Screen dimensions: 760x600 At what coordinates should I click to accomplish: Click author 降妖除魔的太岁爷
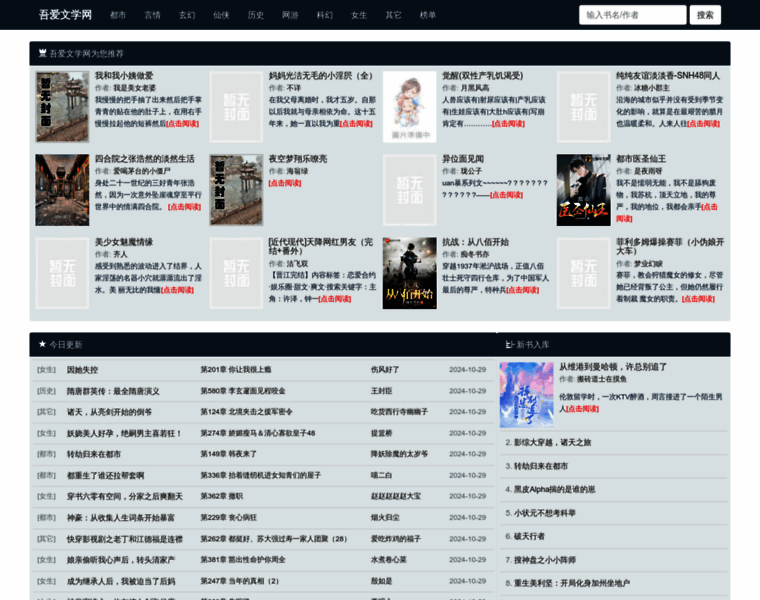tap(399, 454)
